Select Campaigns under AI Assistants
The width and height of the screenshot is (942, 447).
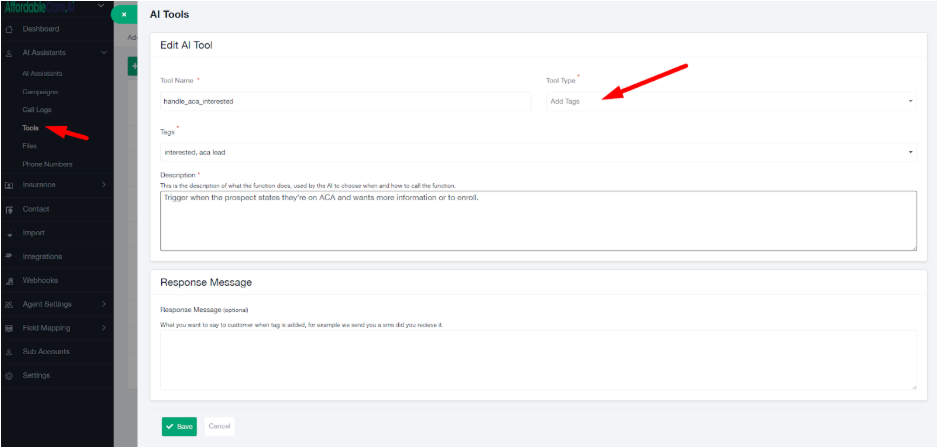[40, 92]
